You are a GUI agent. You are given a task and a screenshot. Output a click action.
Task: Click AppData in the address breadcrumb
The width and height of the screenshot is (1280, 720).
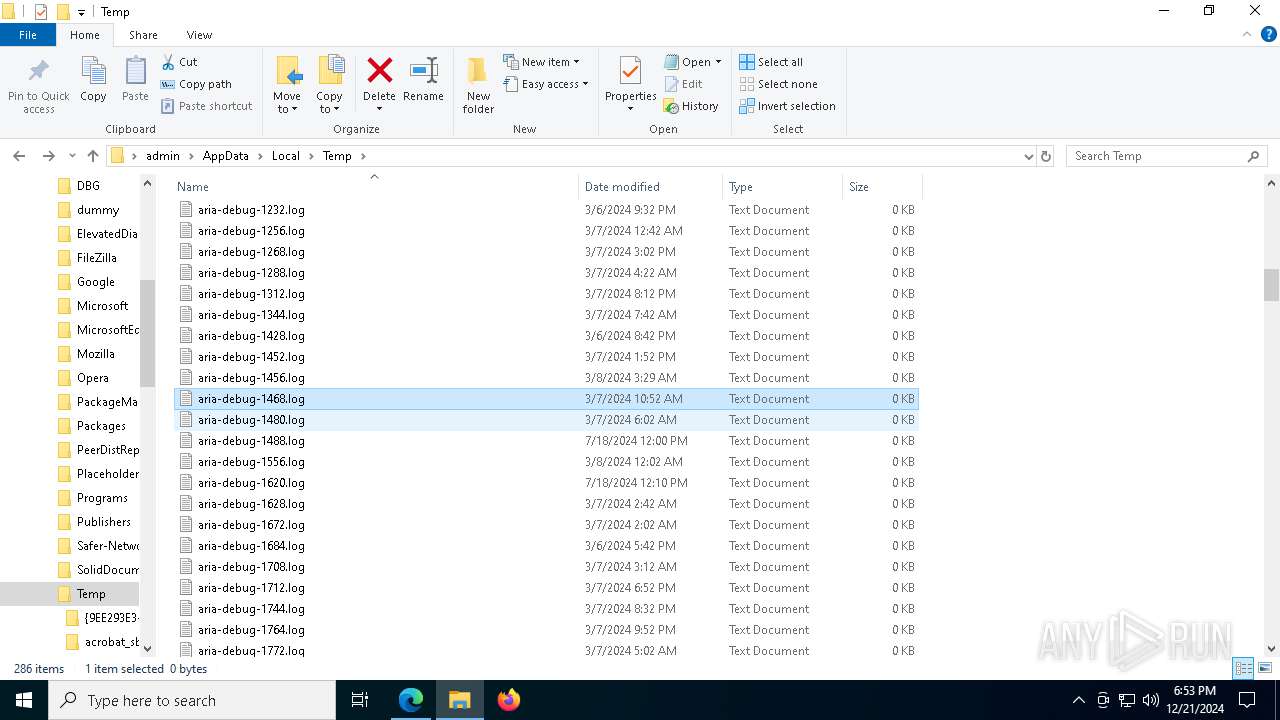[225, 156]
